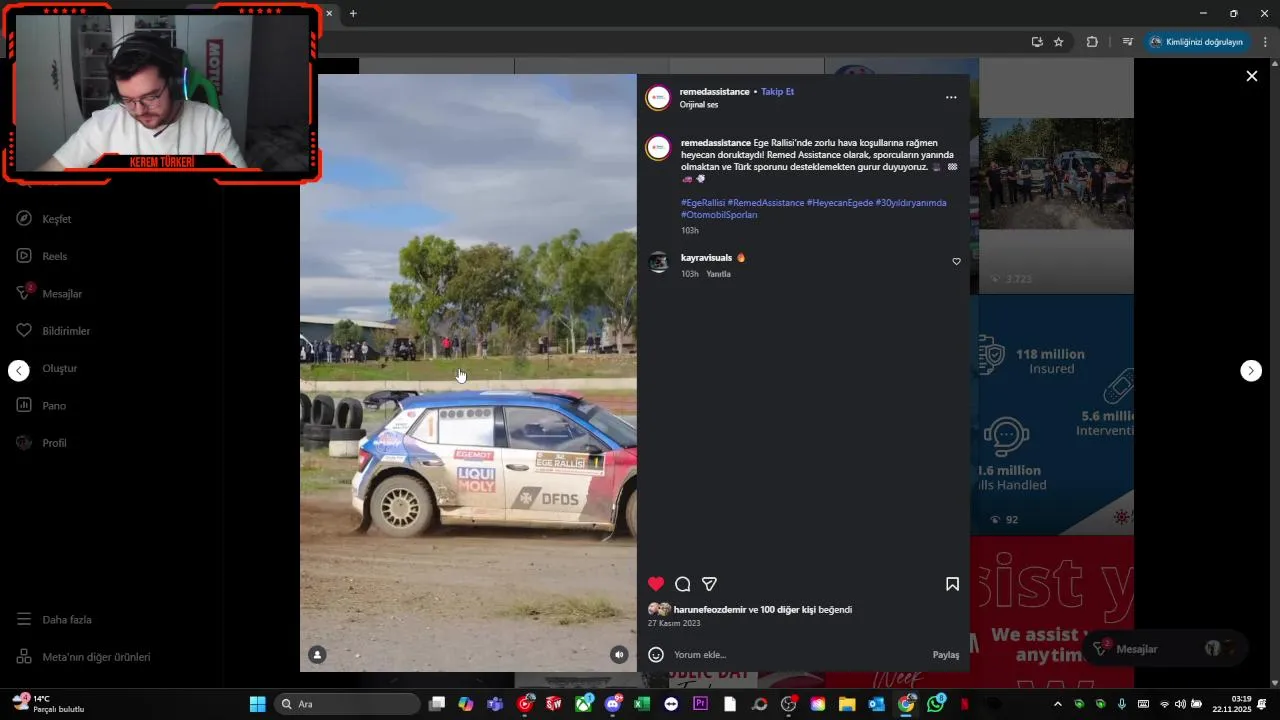
Task: Close the current Chrome tab
Action: click(329, 14)
